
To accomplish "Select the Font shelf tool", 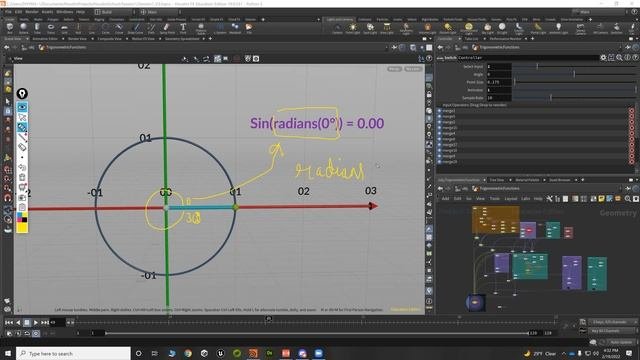I will click(x=183, y=28).
